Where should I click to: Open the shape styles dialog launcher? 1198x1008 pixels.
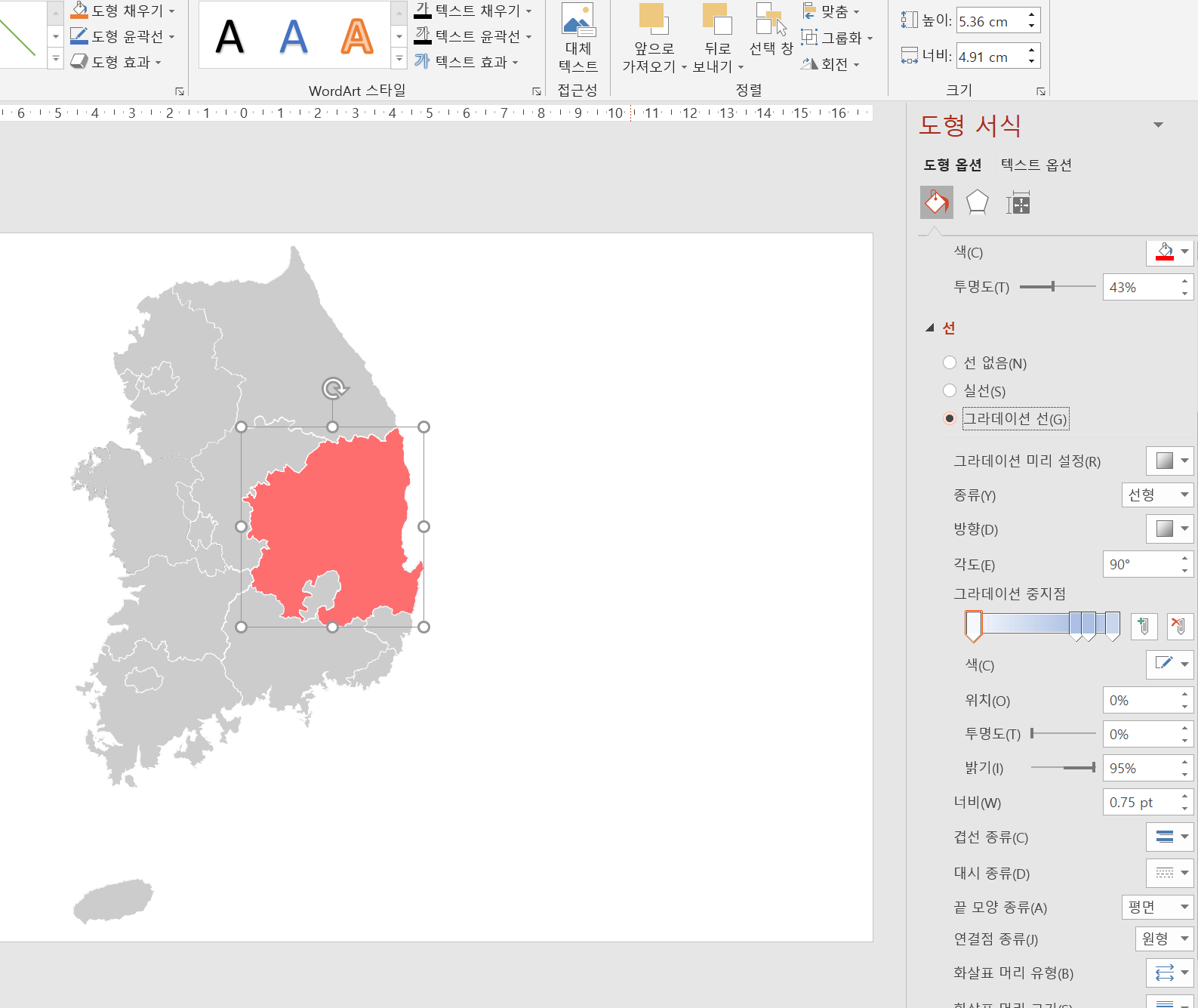[180, 91]
